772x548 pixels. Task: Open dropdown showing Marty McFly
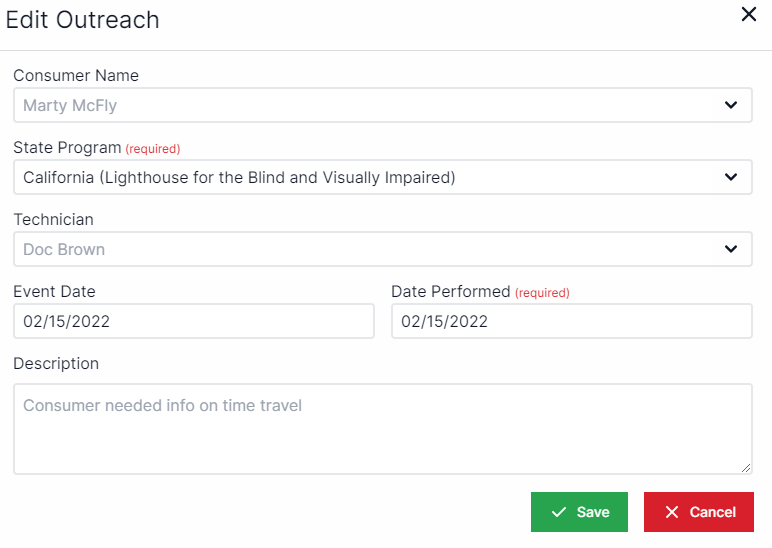[370, 105]
